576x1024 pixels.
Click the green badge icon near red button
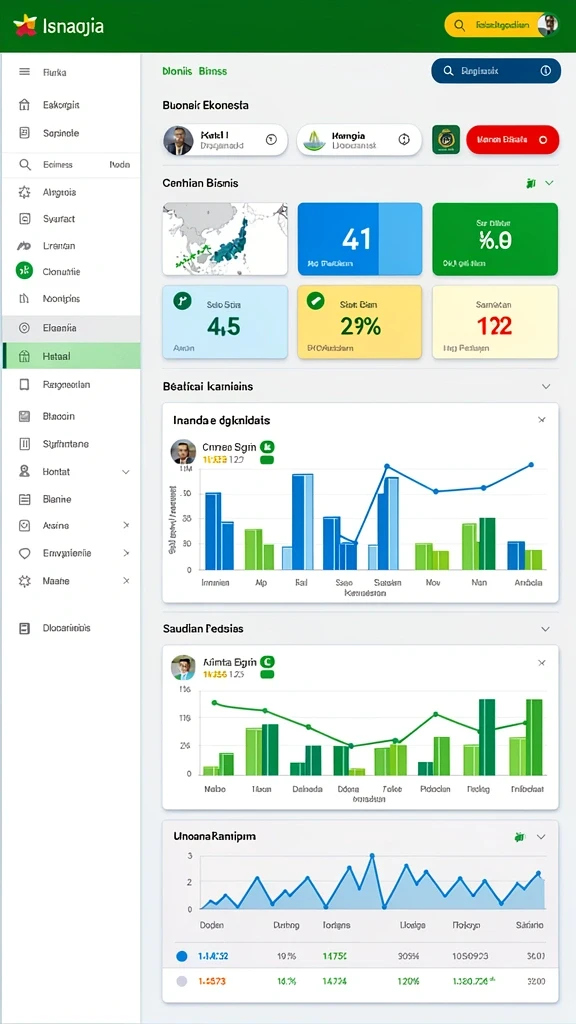coord(446,140)
